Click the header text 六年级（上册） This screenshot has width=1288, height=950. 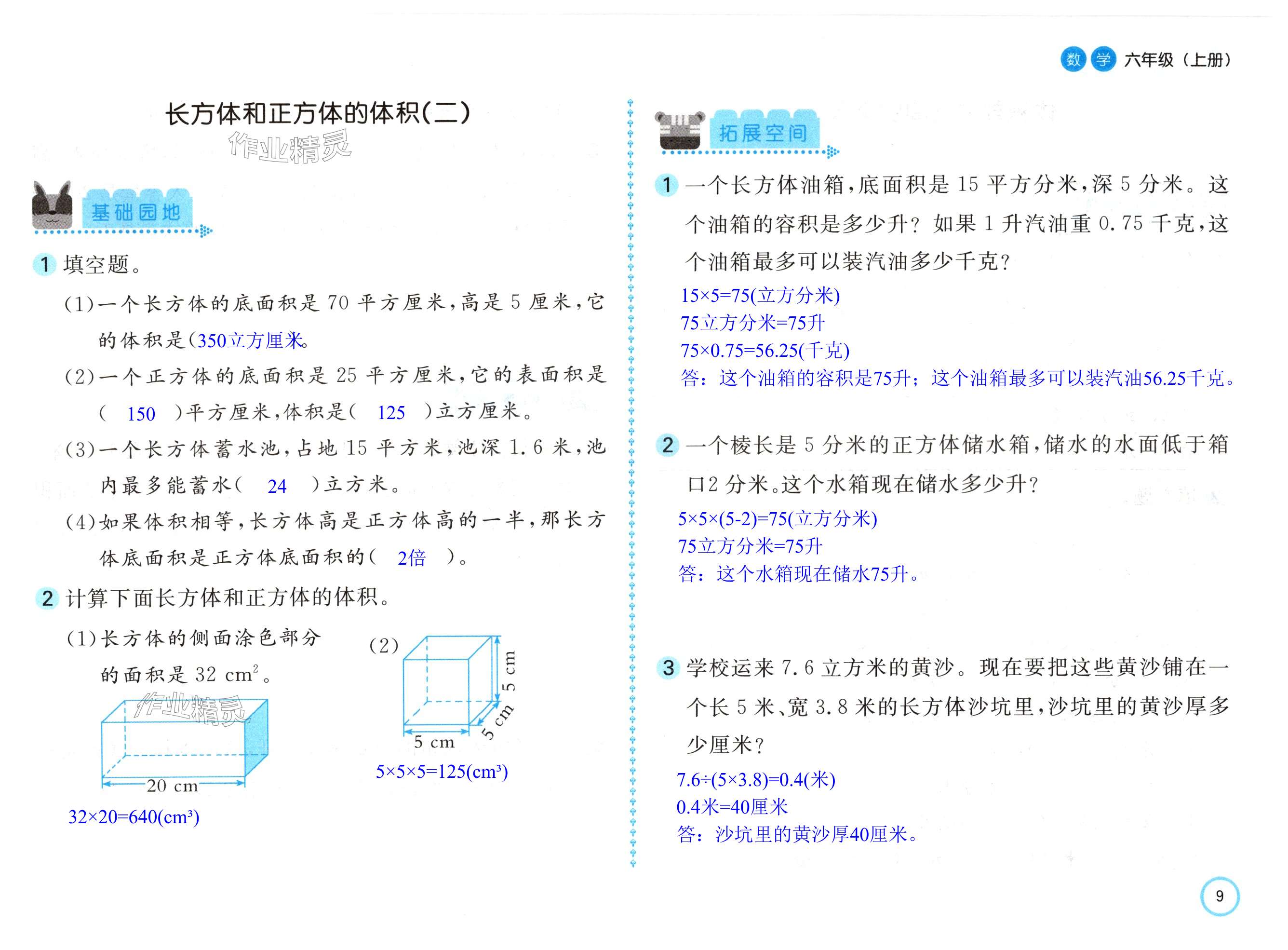[1177, 60]
